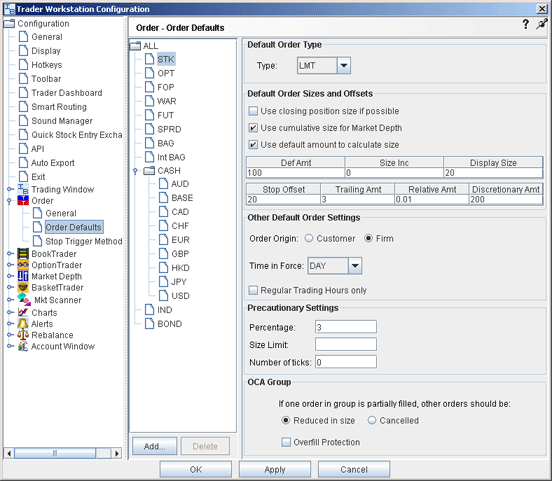Enable Use closing position size if possible

point(253,111)
